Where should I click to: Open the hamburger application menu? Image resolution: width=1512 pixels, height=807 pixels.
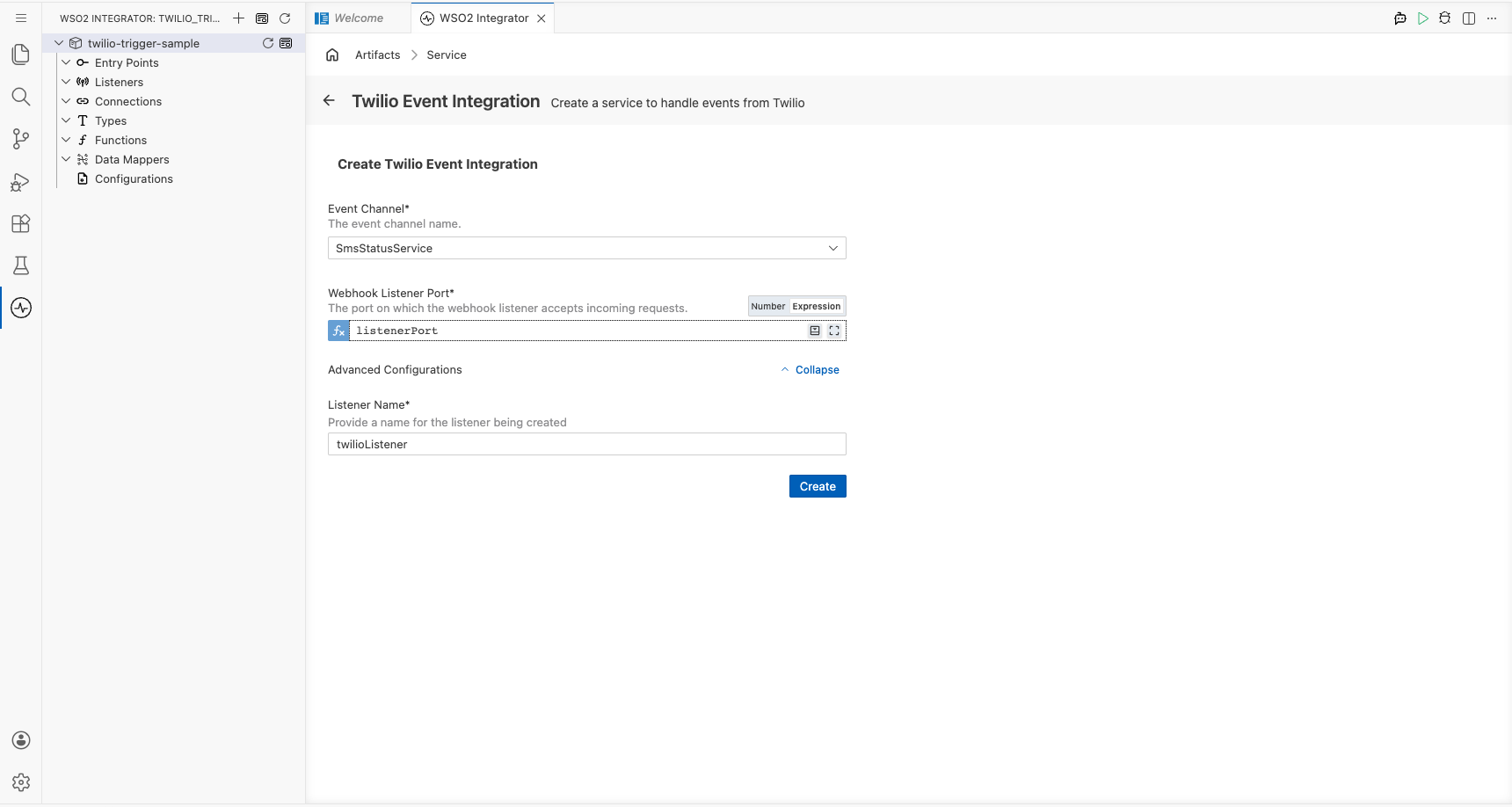coord(21,18)
